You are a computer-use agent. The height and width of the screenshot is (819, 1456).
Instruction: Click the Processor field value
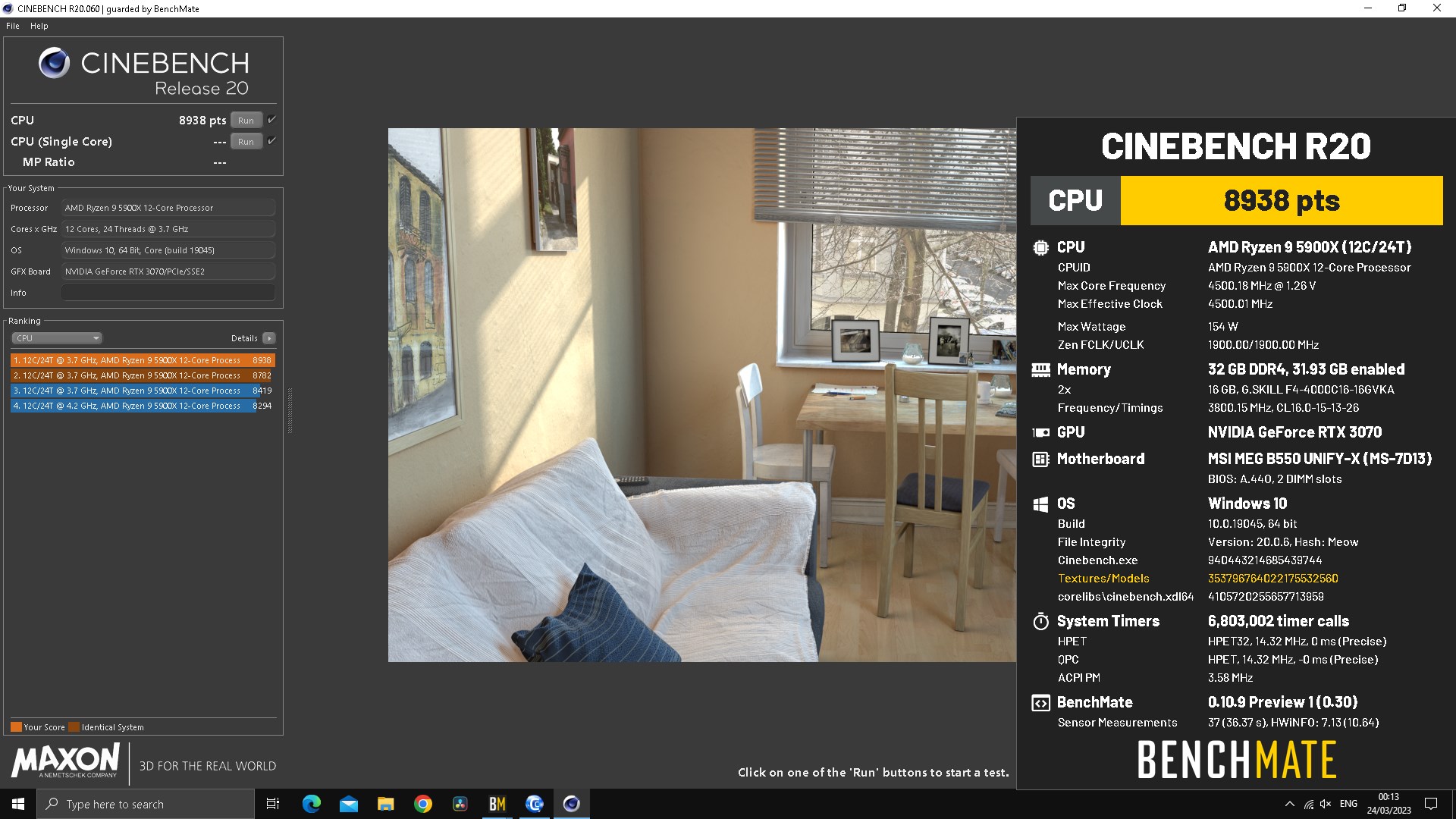click(x=168, y=208)
